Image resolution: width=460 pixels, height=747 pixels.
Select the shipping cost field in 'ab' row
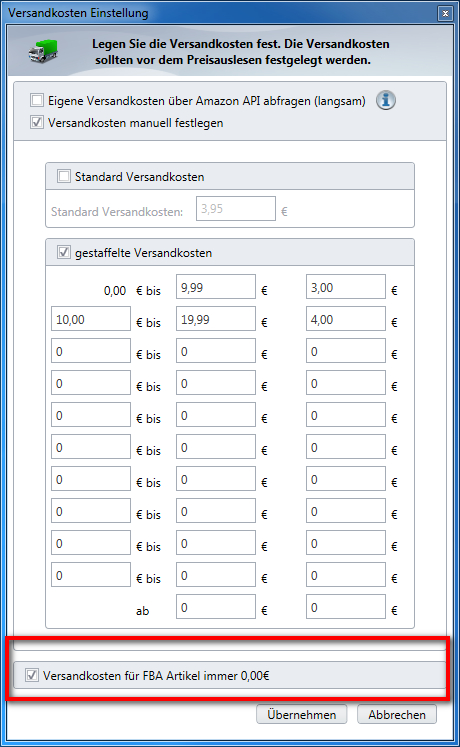[346, 606]
